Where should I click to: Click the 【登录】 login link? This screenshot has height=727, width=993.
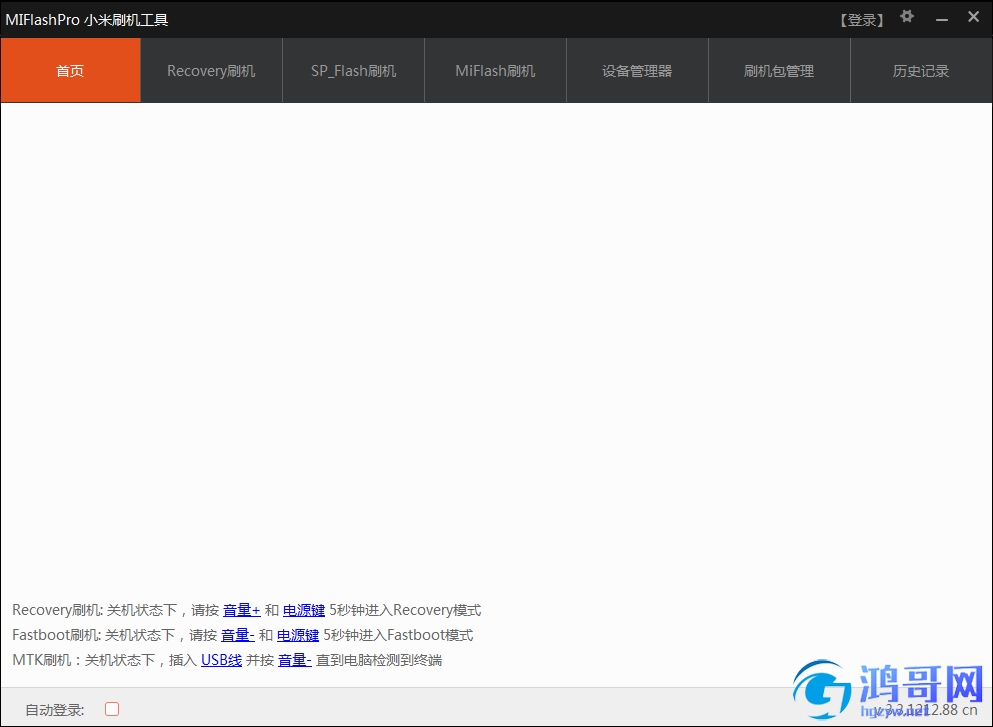pyautogui.click(x=861, y=20)
